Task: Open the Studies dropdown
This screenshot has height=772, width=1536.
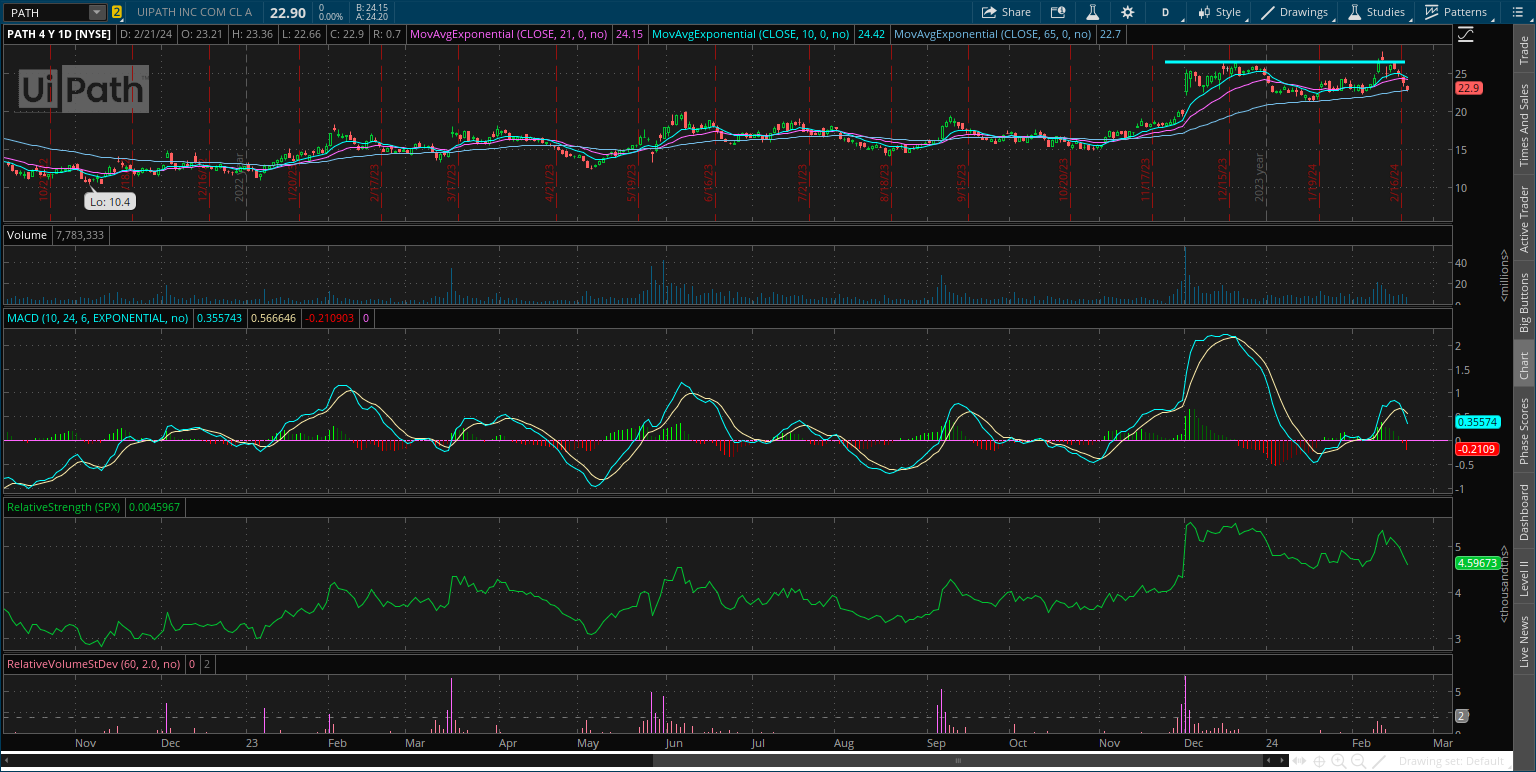Action: (x=1377, y=12)
